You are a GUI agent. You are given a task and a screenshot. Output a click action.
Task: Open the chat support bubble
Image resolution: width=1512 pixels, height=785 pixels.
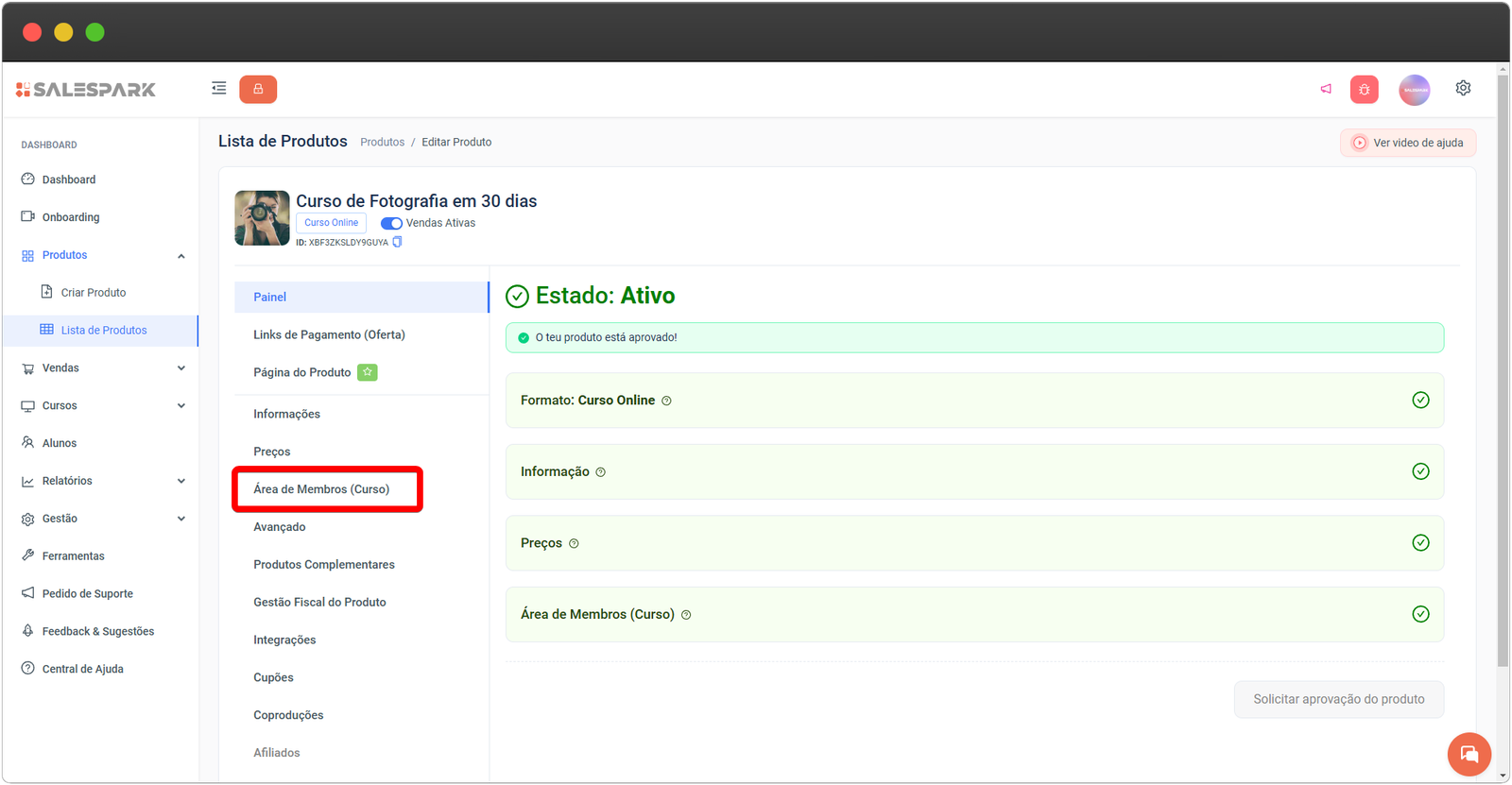tap(1469, 754)
